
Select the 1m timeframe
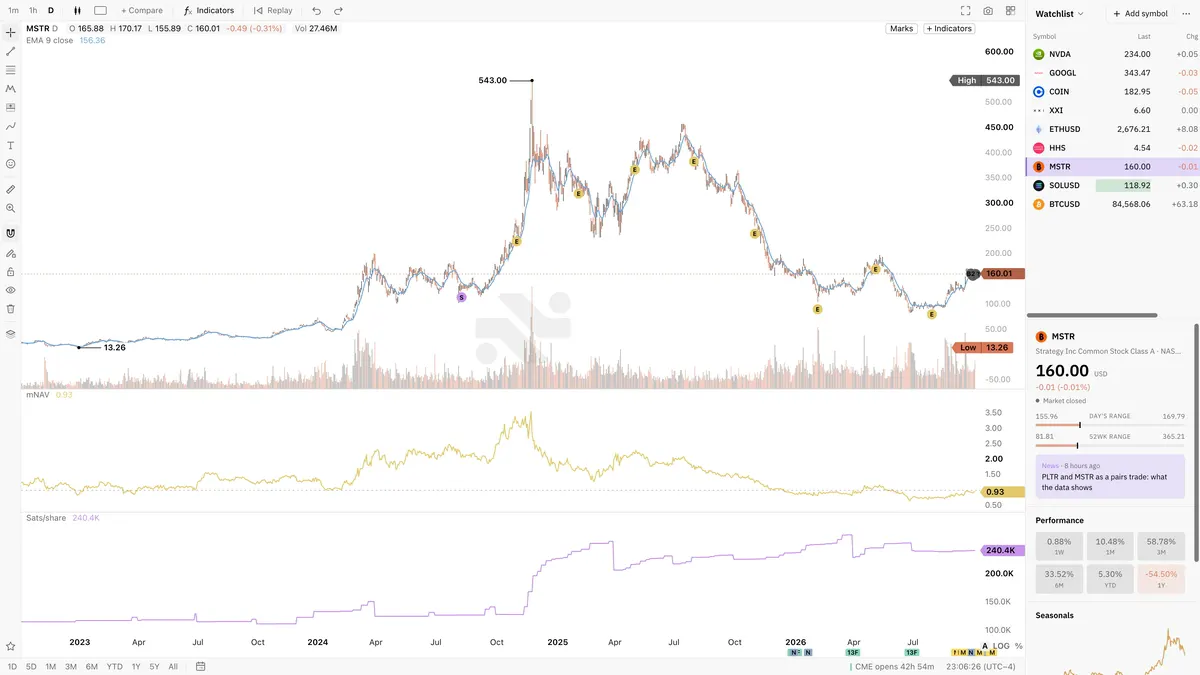click(x=13, y=11)
